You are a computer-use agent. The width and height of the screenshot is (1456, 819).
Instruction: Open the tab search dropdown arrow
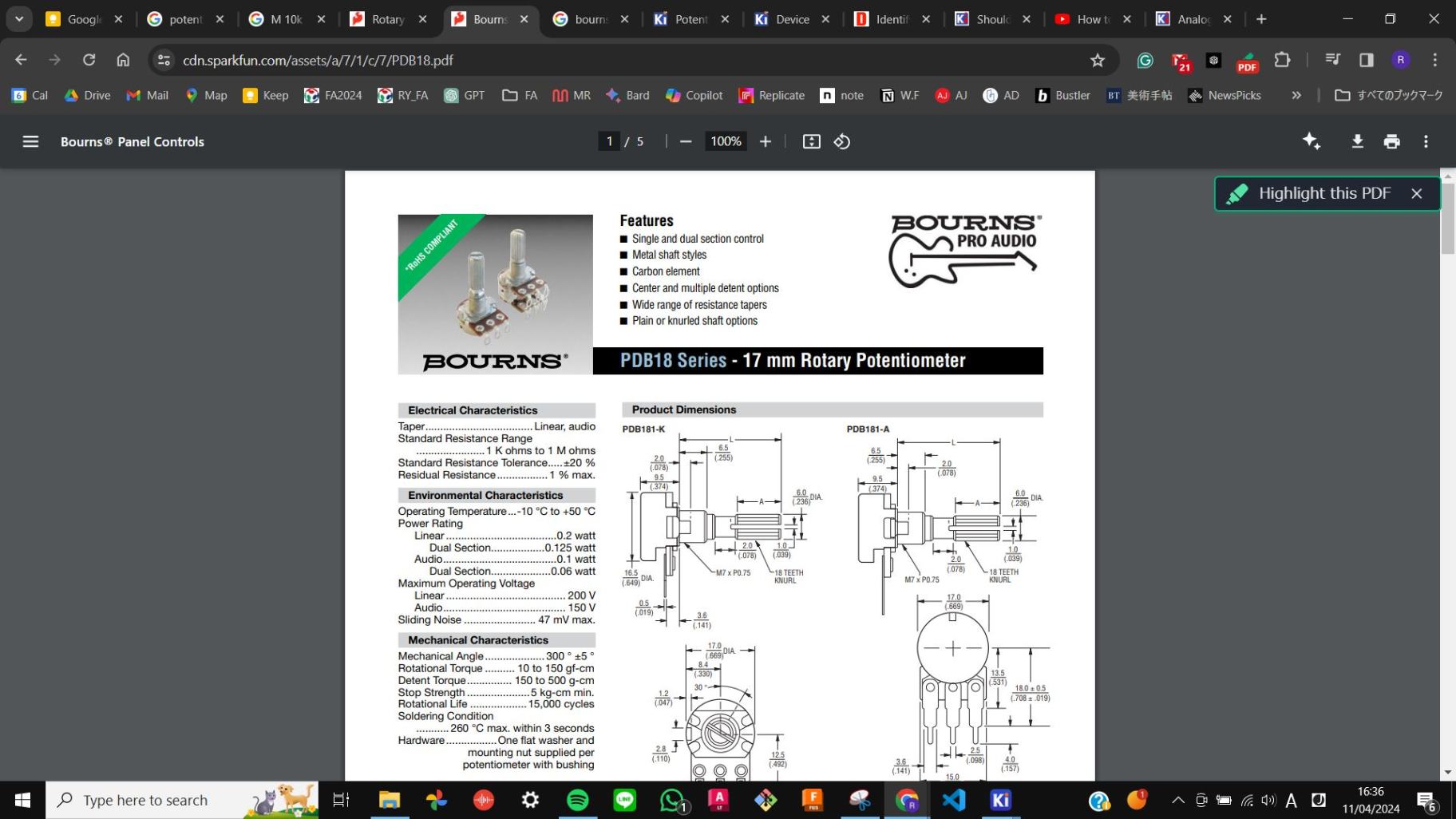19,19
